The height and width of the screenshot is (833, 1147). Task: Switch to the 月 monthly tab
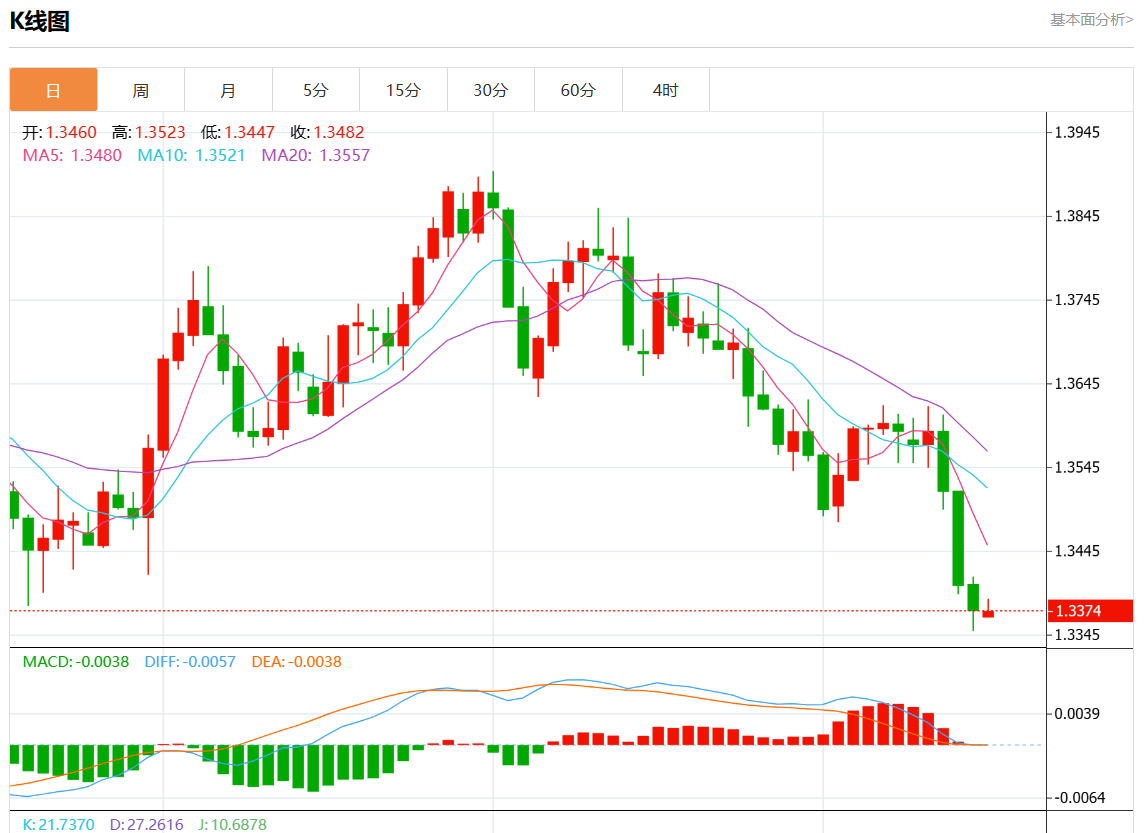(x=228, y=90)
